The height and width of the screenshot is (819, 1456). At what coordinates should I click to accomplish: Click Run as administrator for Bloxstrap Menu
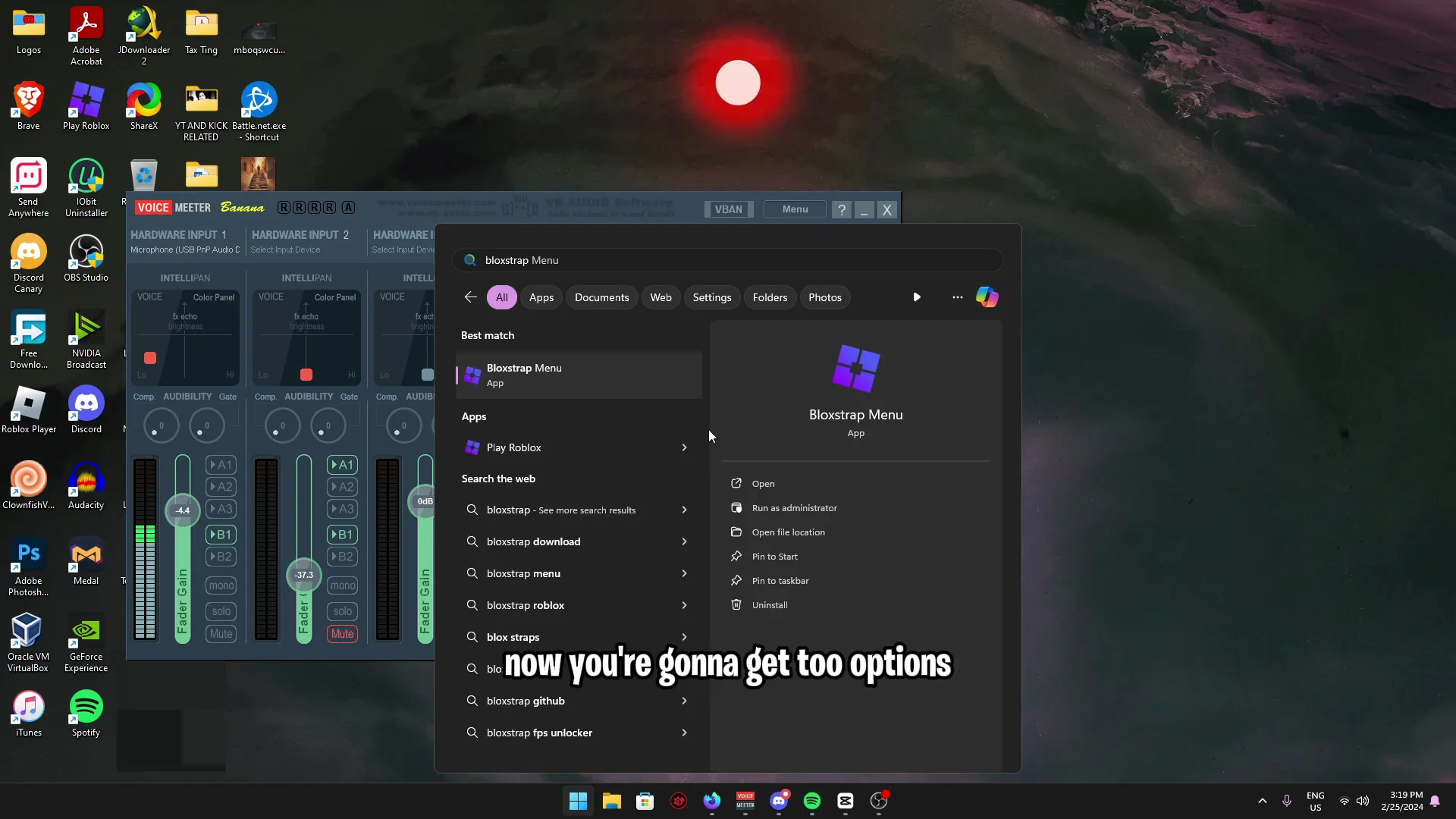793,507
